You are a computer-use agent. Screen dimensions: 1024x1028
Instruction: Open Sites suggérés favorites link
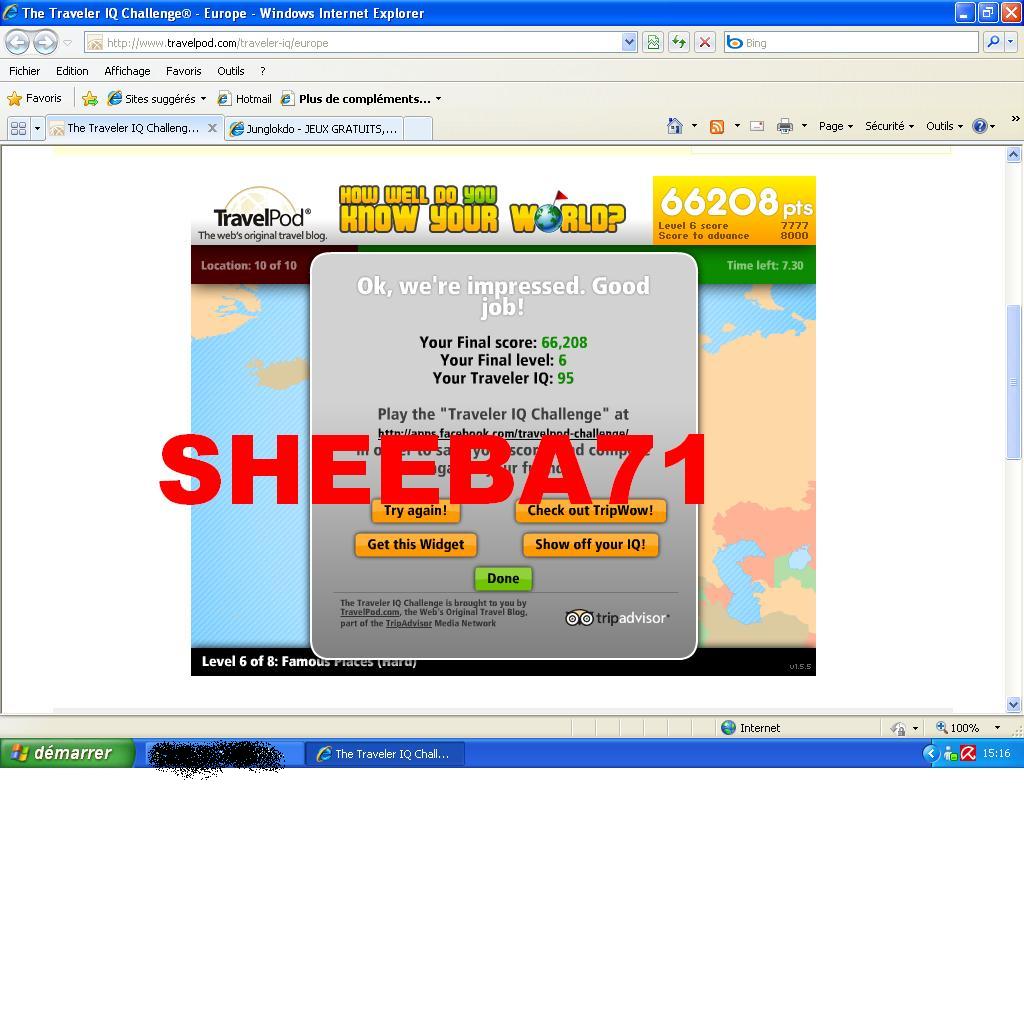157,98
